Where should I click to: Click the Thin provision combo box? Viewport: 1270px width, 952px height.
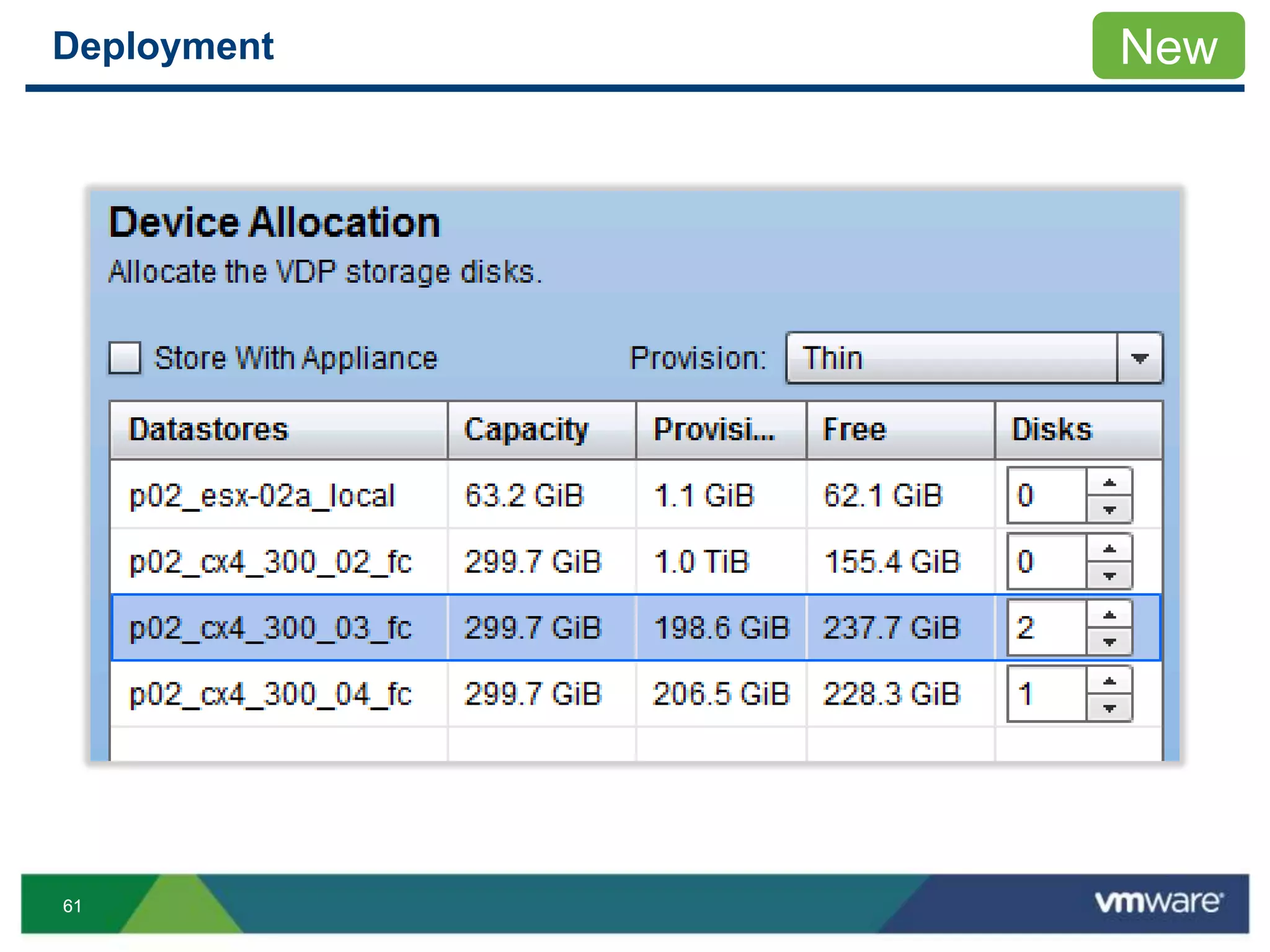point(952,358)
